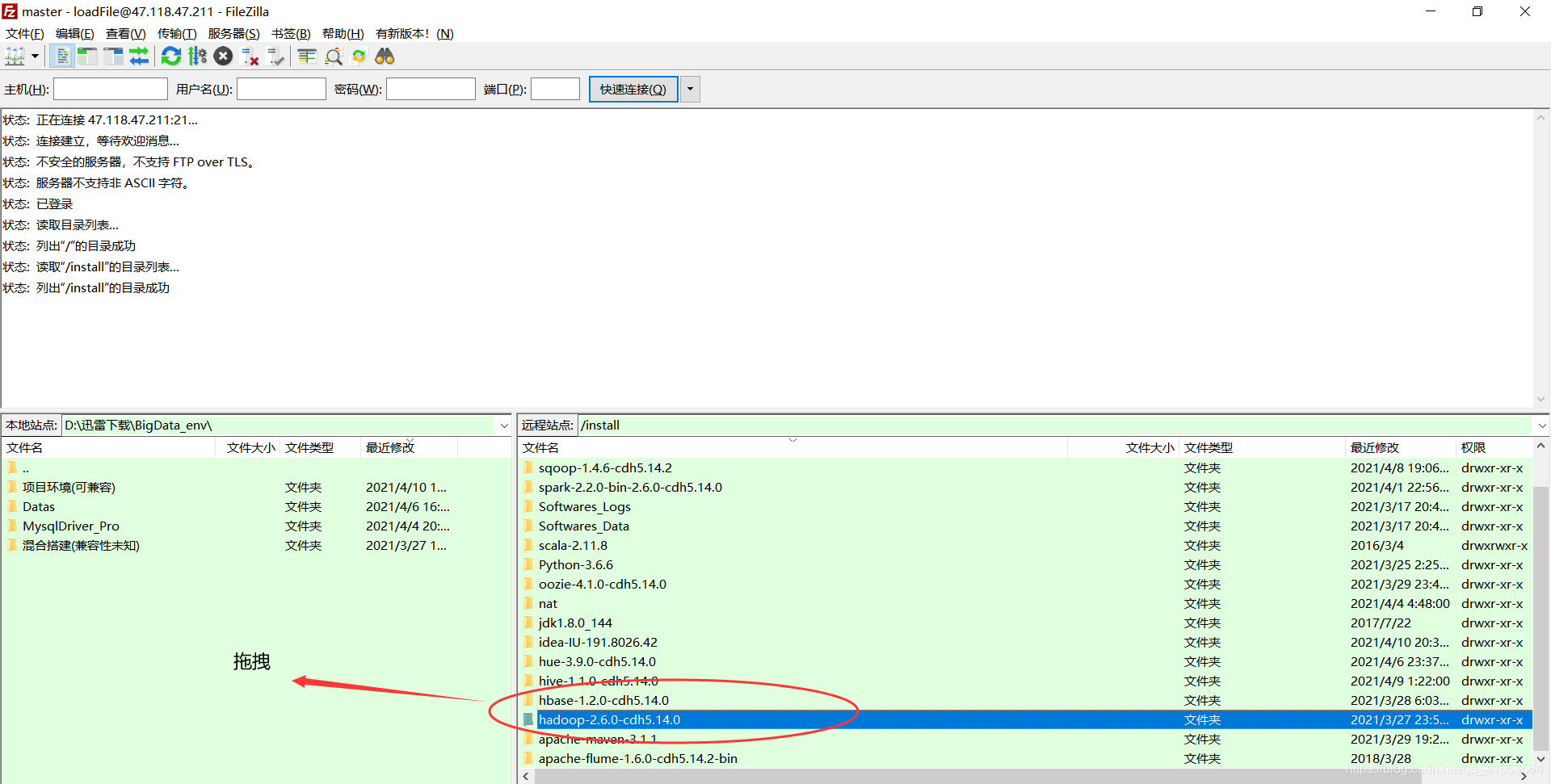Select remote folder apache-flume-1.6.0-cdh5.14.2-bin
Screen dimensions: 1551x784
click(x=1025, y=759)
